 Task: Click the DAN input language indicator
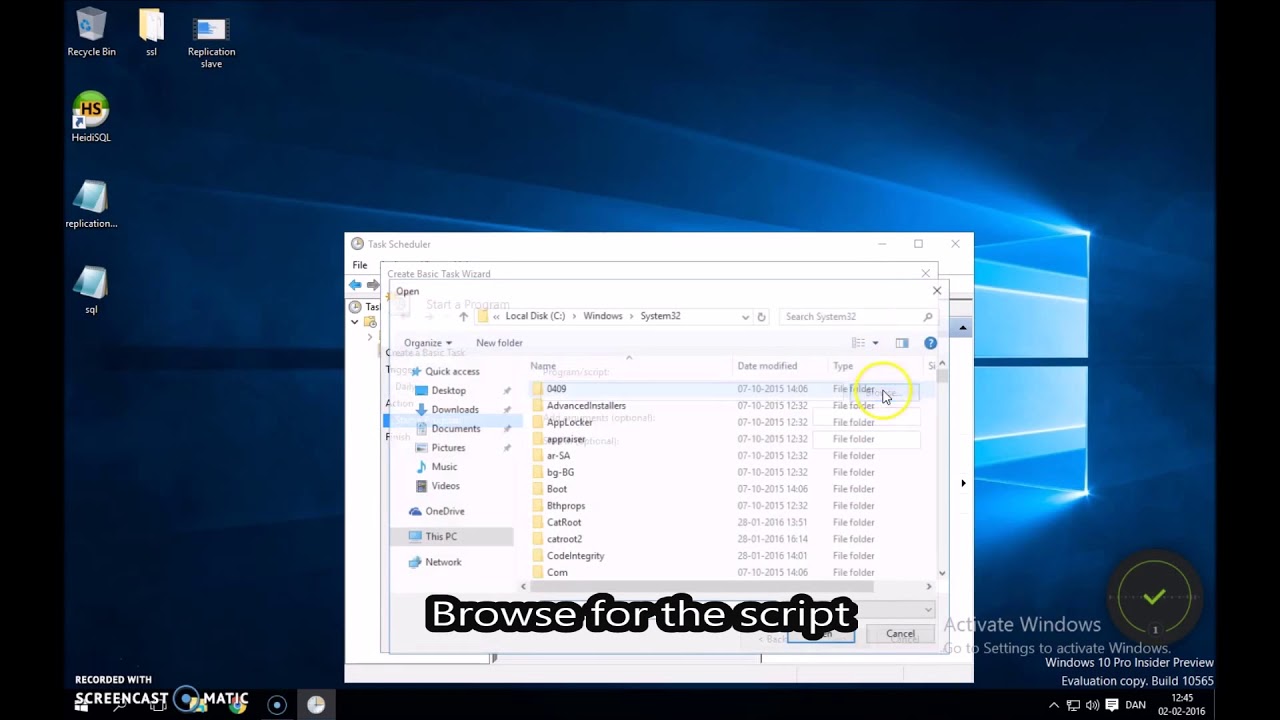[x=1135, y=705]
